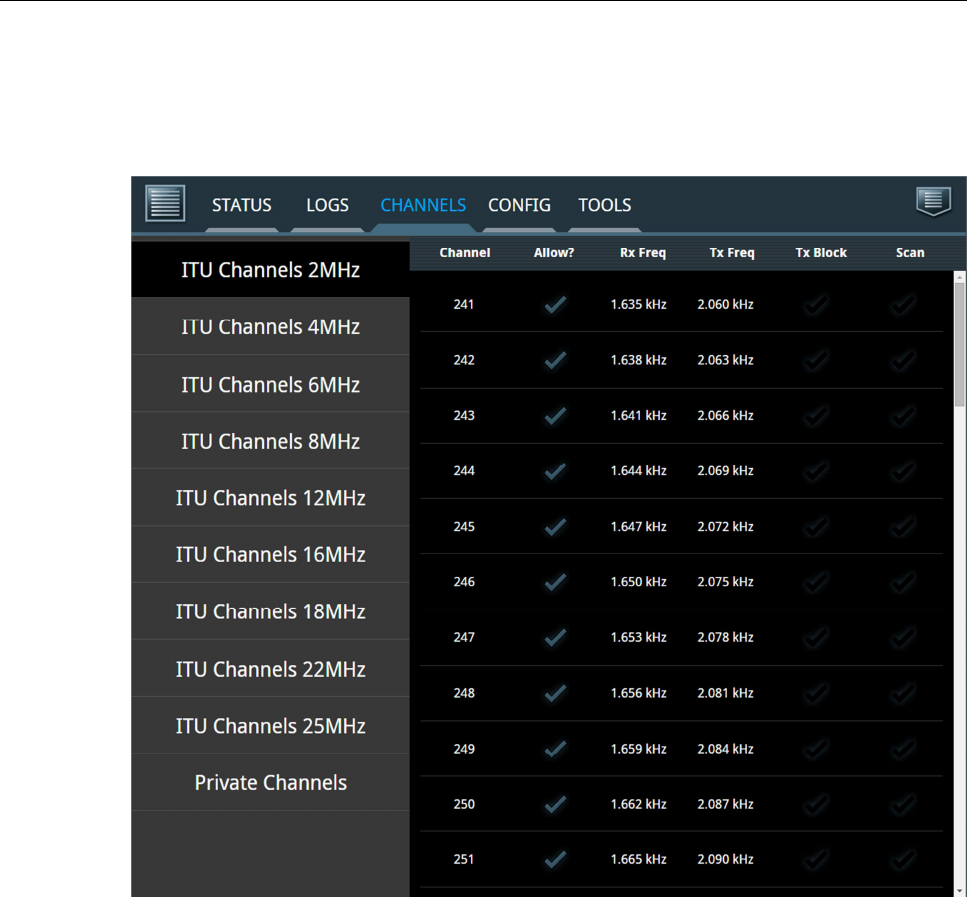This screenshot has width=967, height=897.
Task: Toggle Allow checkmark for channel 245
Action: 555,526
